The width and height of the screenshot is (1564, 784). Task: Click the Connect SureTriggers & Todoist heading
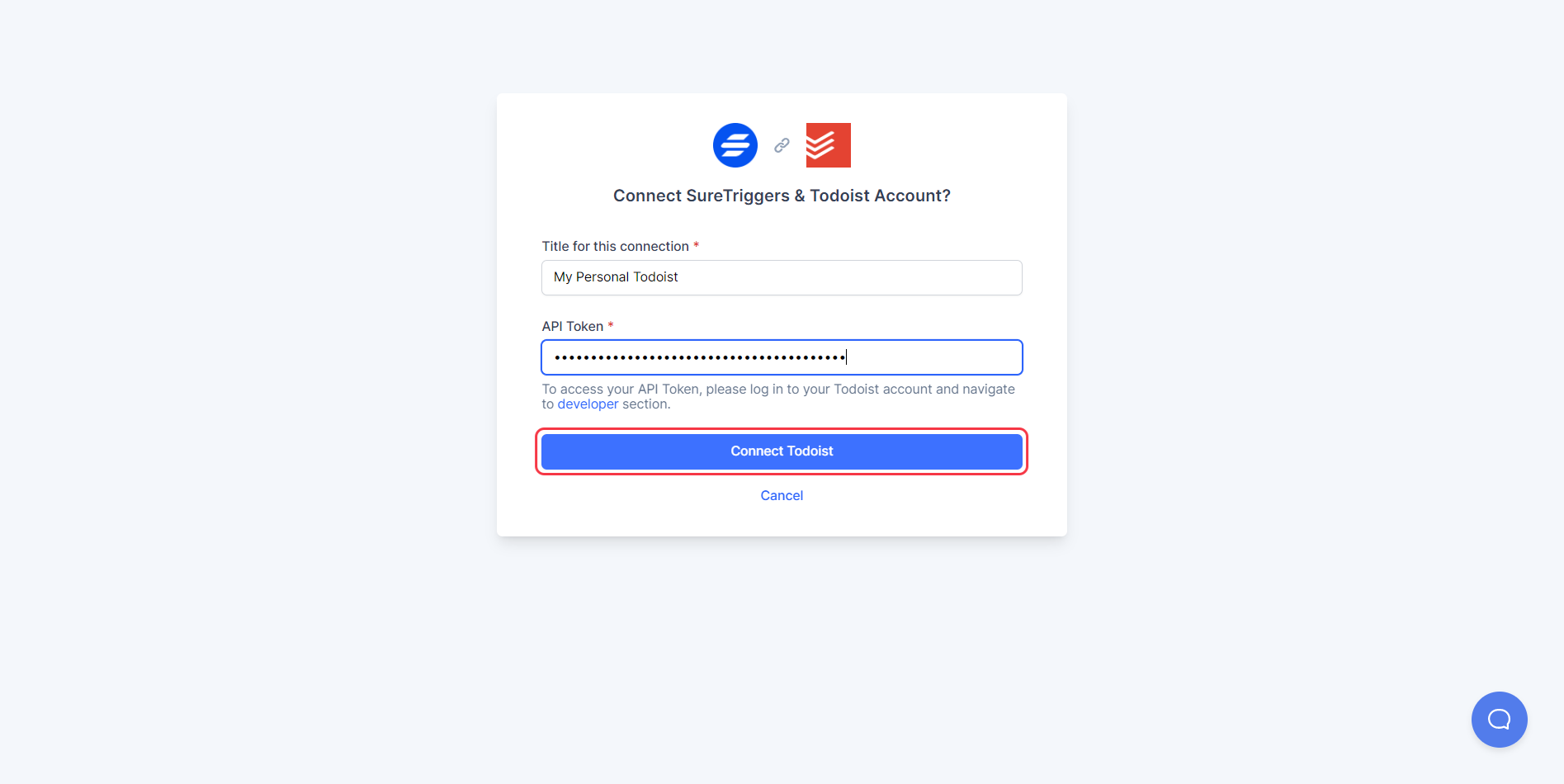781,196
